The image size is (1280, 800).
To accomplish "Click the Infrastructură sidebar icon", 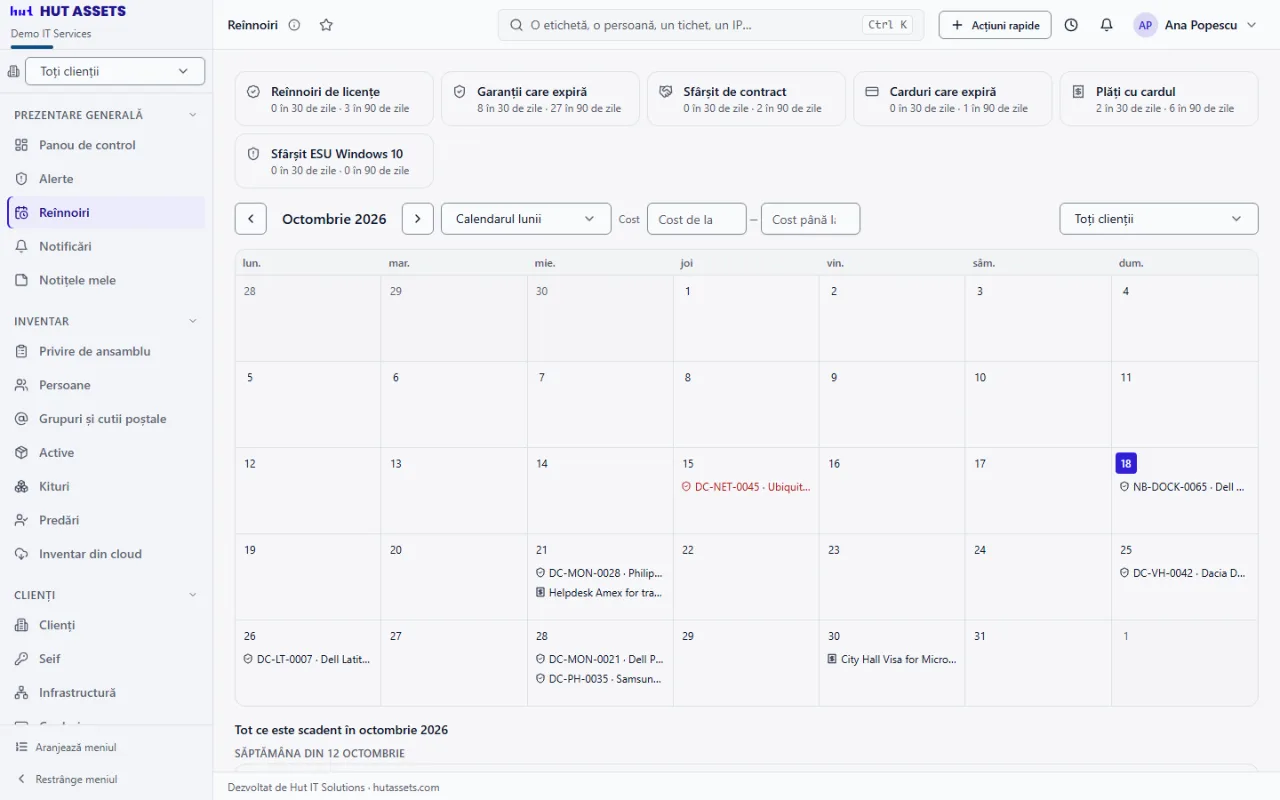I will click(x=21, y=693).
